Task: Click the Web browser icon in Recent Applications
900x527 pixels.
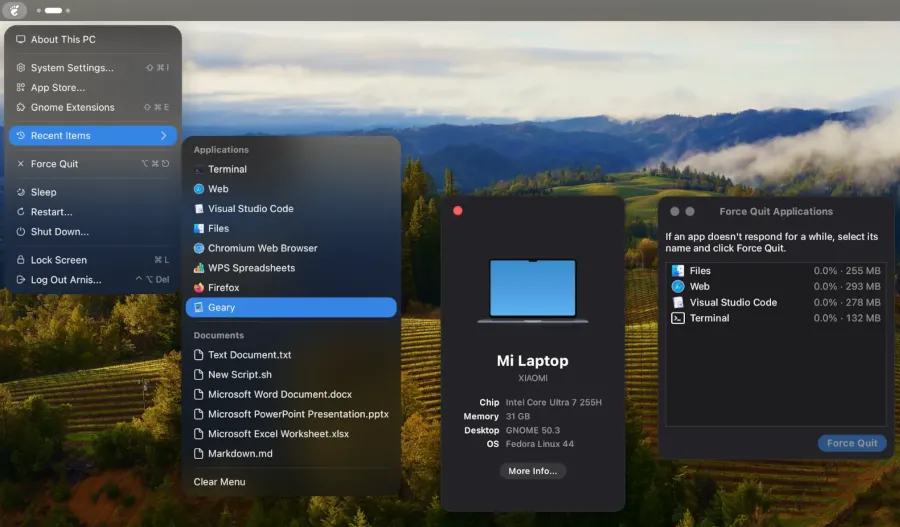Action: point(199,189)
